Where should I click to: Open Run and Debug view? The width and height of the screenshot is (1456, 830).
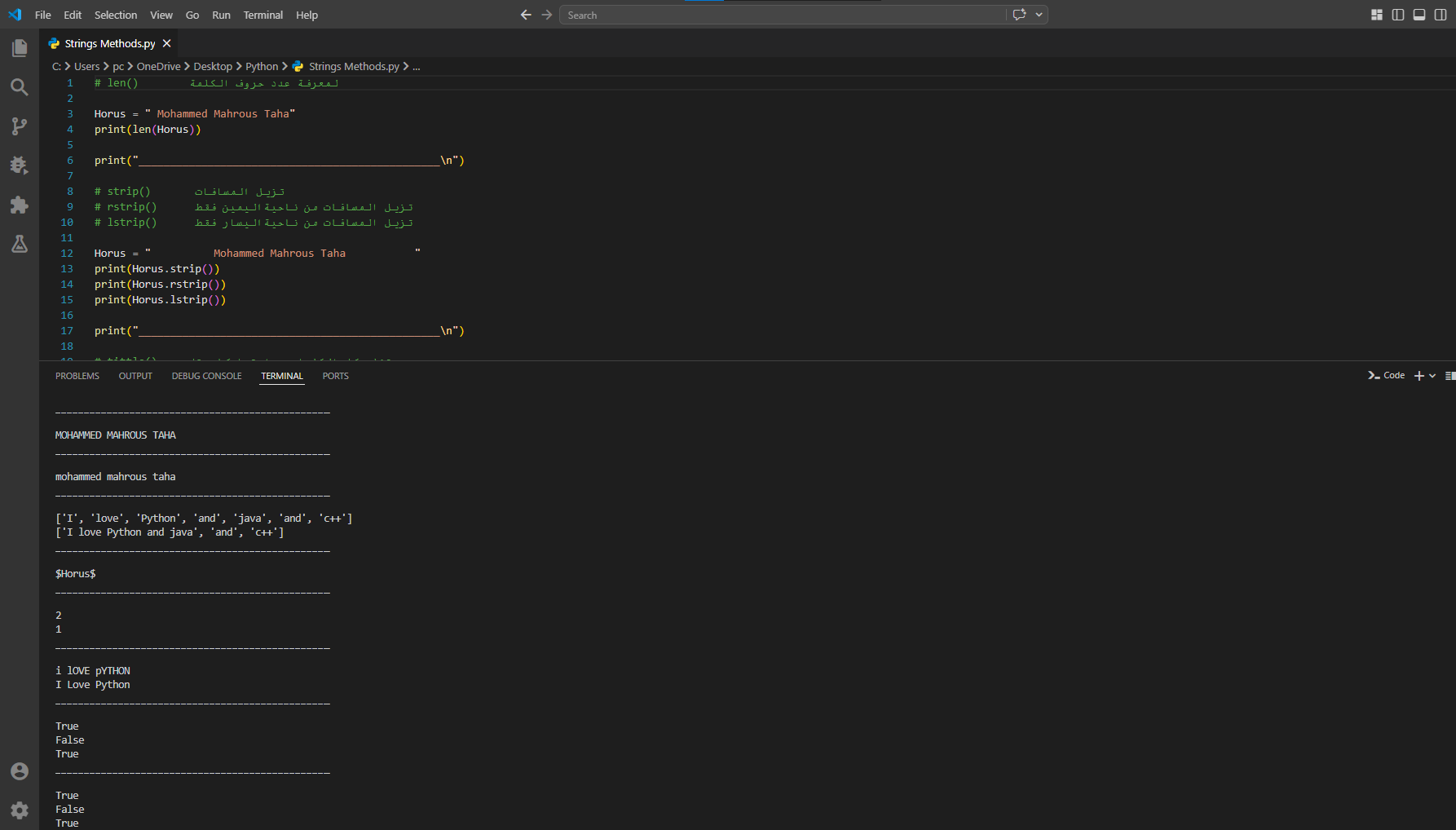(x=20, y=166)
